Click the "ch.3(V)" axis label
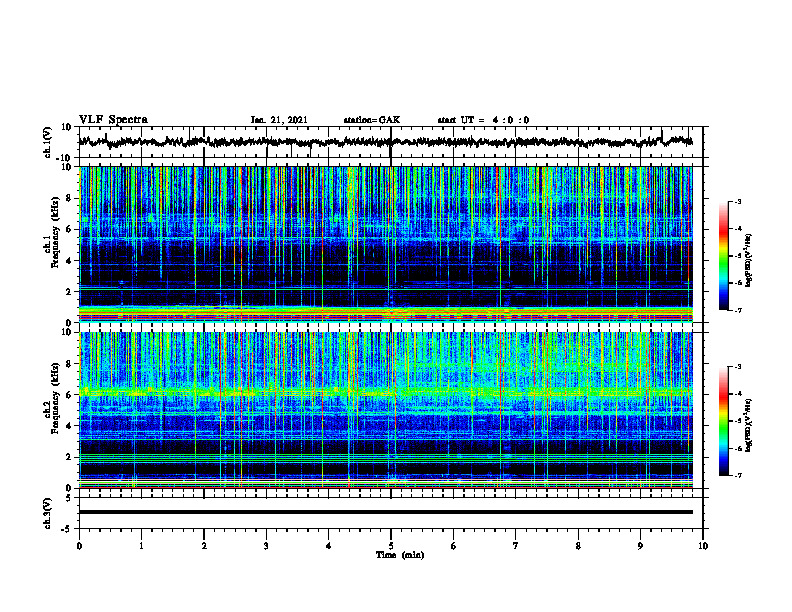The height and width of the screenshot is (612, 792). click(x=48, y=513)
